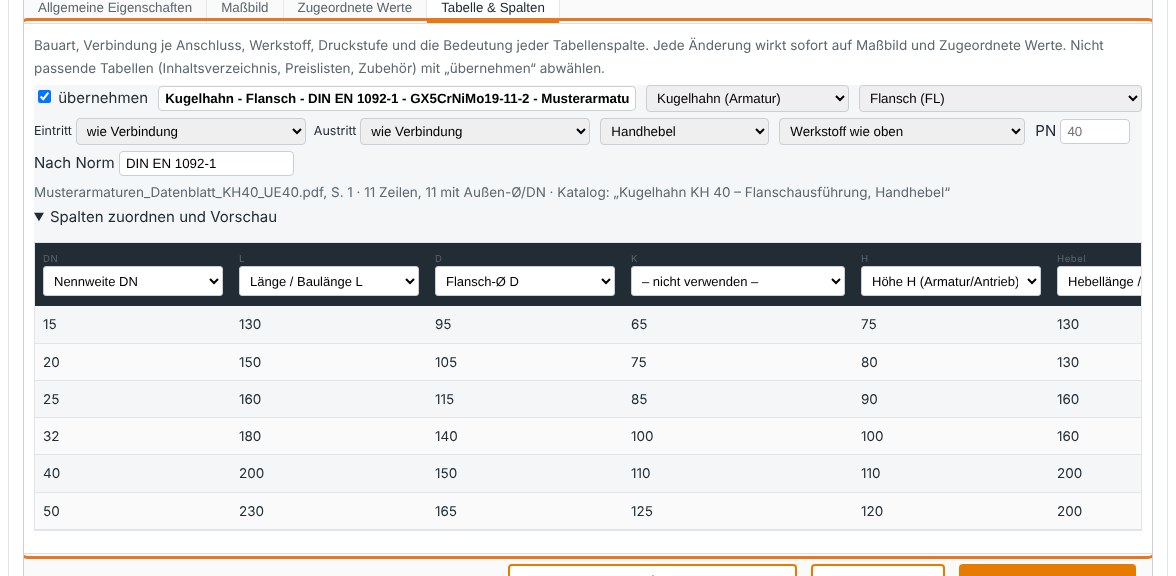Open the Hebellänge column dropdown
Image resolution: width=1176 pixels, height=576 pixels.
1099,281
